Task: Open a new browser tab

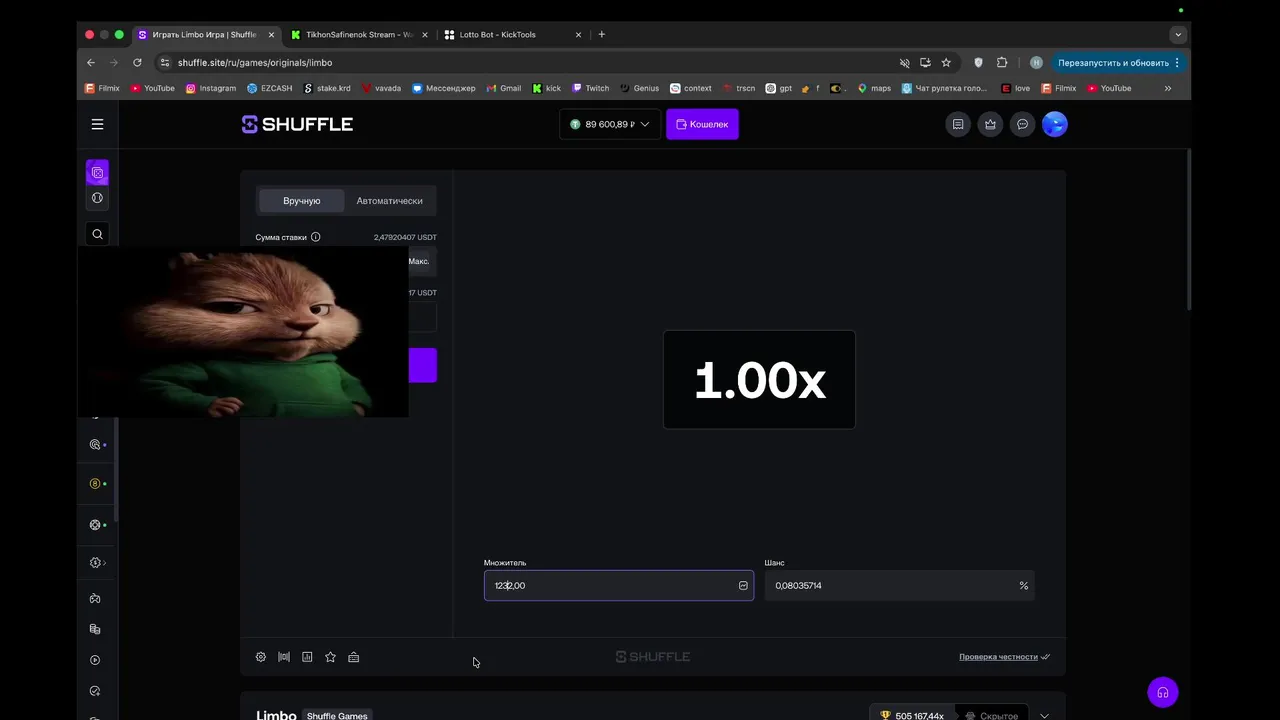Action: pos(601,34)
